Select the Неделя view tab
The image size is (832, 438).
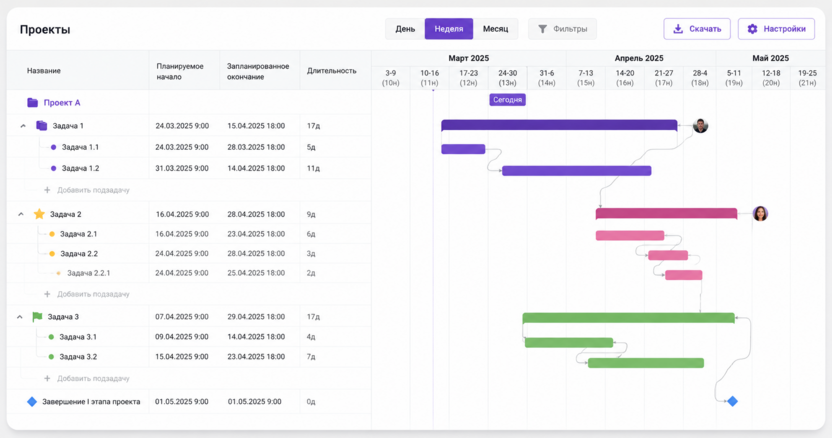(x=449, y=29)
